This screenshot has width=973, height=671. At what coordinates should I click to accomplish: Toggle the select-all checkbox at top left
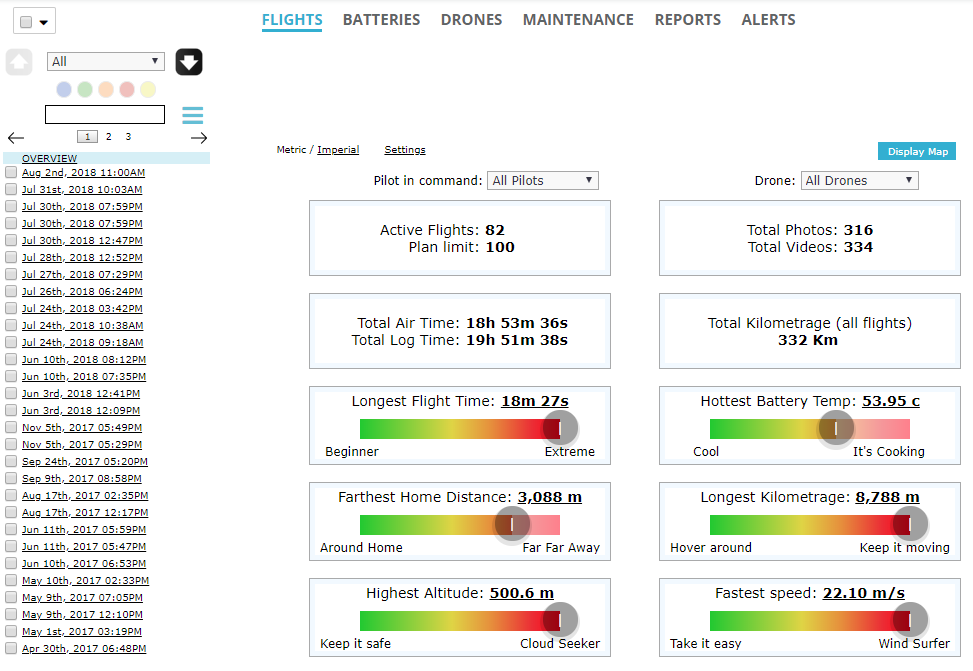pos(26,22)
